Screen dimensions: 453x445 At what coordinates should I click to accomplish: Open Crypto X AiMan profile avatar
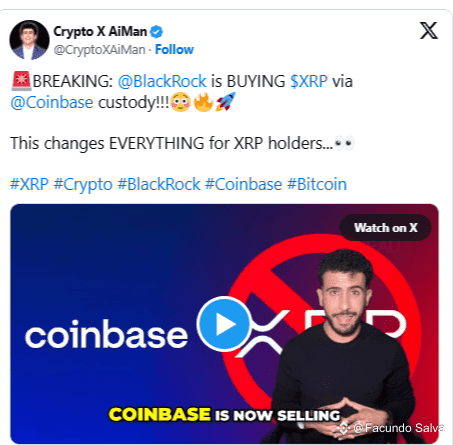(x=29, y=40)
